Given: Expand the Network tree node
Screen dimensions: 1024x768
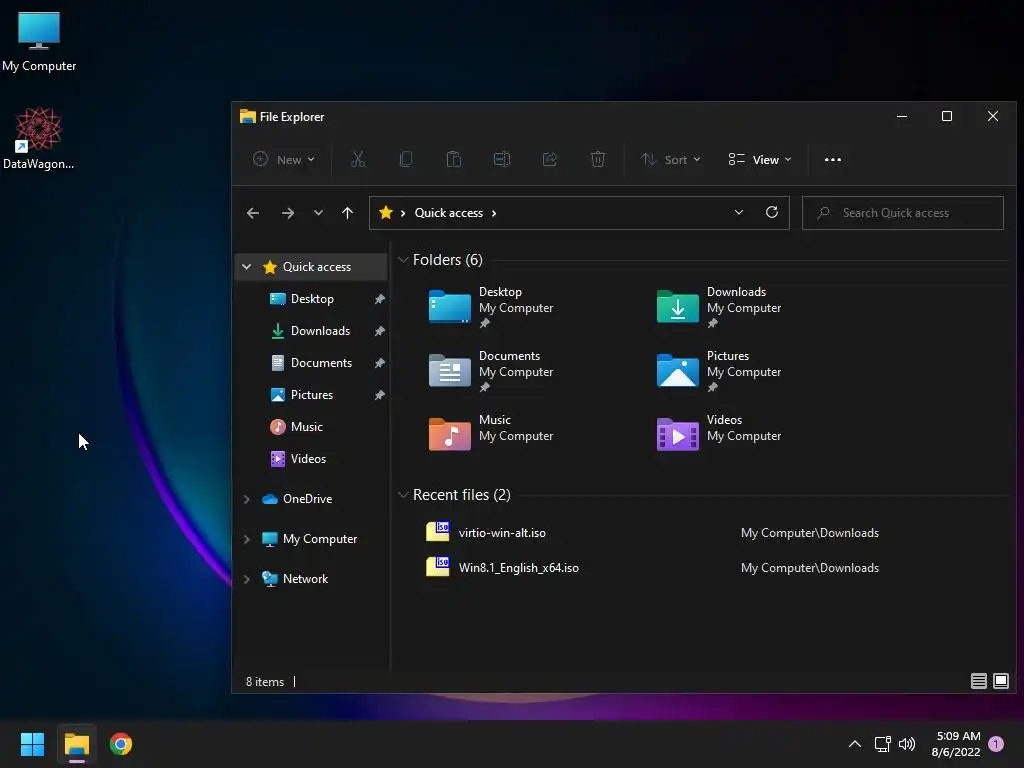Looking at the screenshot, I should click(x=246, y=579).
